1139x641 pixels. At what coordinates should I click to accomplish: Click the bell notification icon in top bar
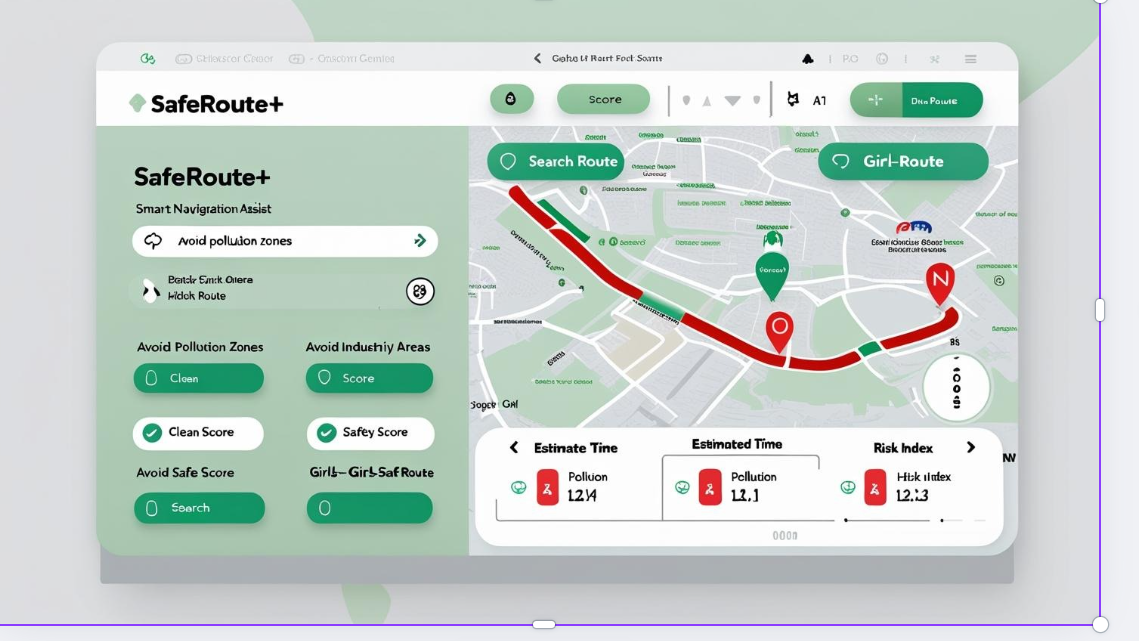[808, 59]
